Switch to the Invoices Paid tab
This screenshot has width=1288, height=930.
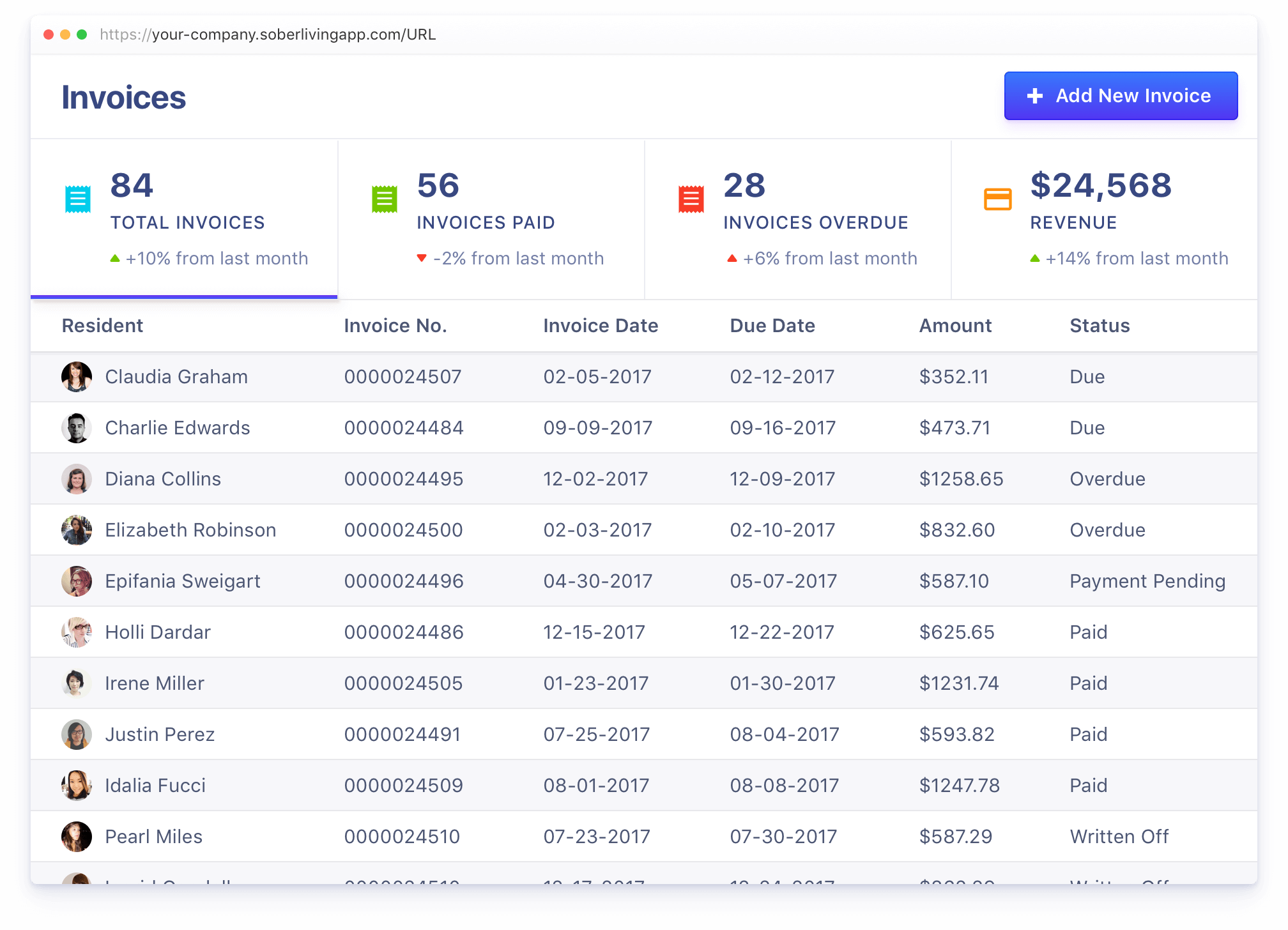(491, 219)
